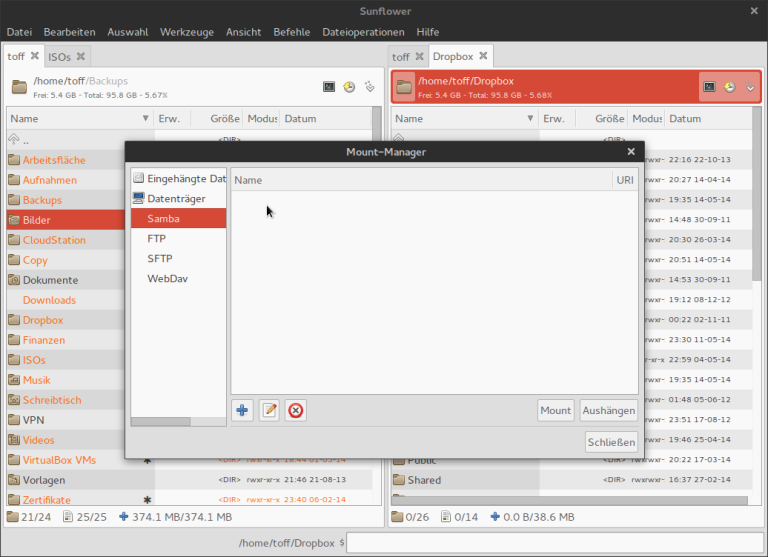This screenshot has width=768, height=557.
Task: Open bookmarks icon in left Backups panel
Action: [x=369, y=87]
